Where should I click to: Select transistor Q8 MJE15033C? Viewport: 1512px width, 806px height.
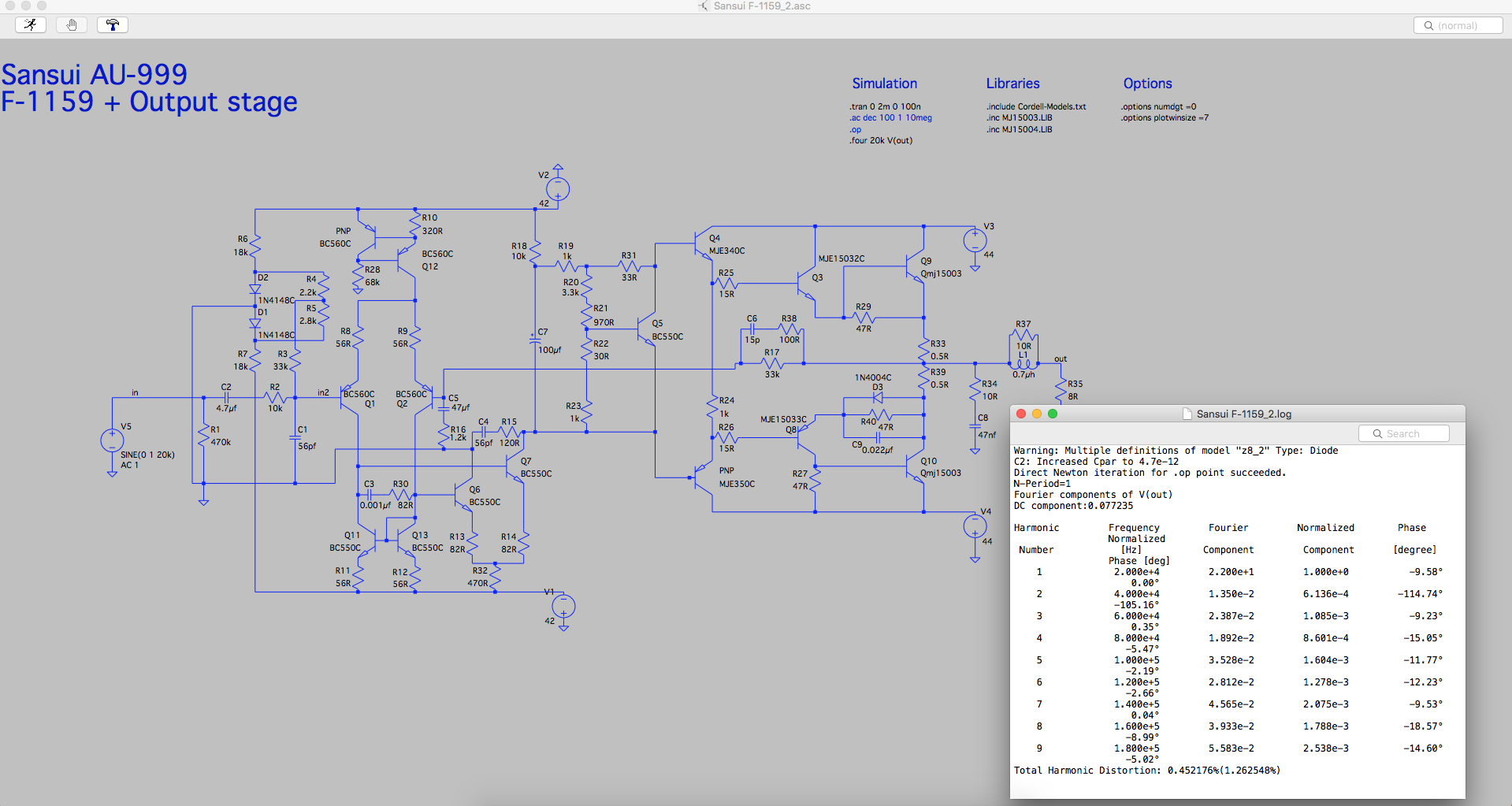805,437
